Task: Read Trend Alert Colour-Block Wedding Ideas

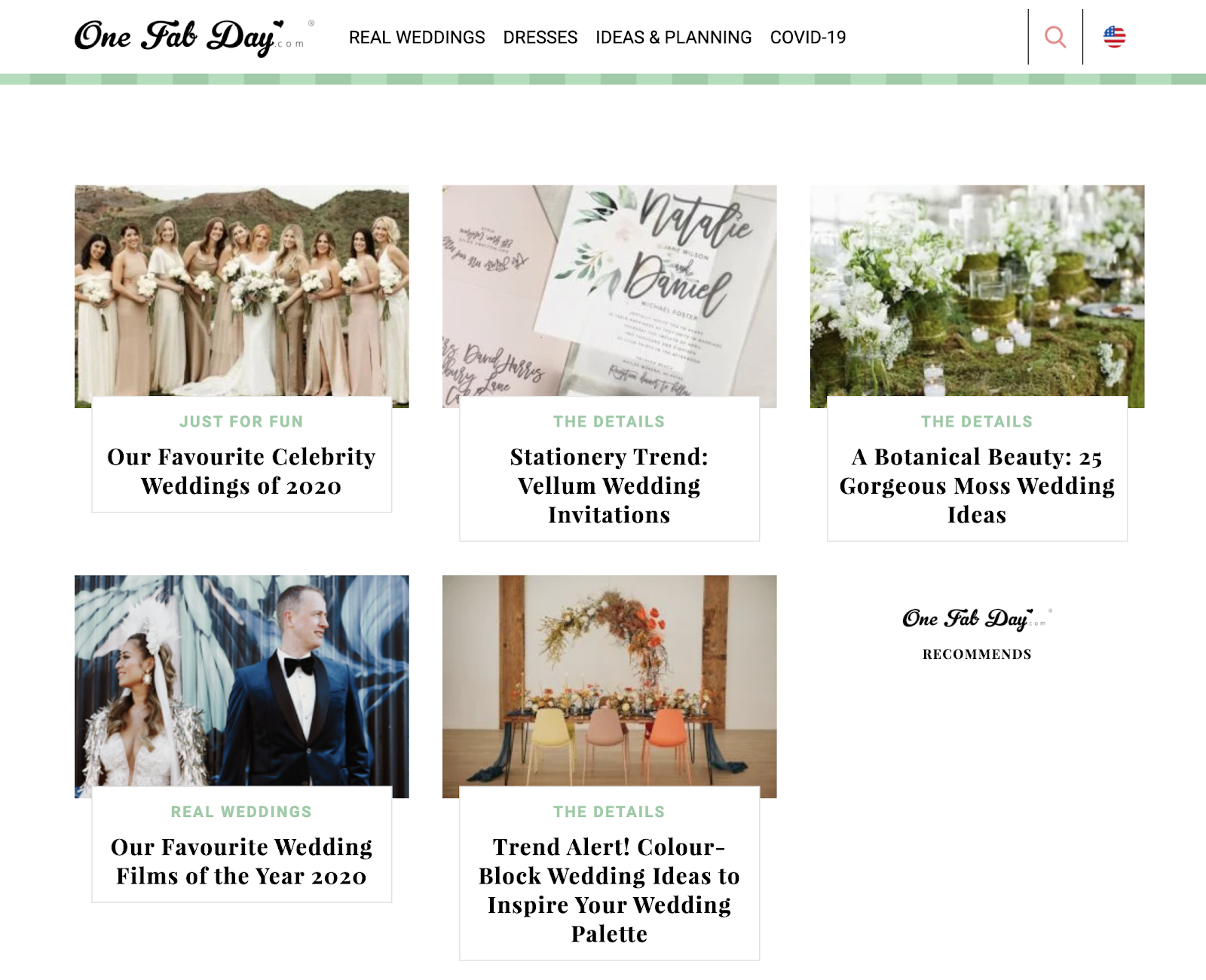Action: click(x=610, y=890)
